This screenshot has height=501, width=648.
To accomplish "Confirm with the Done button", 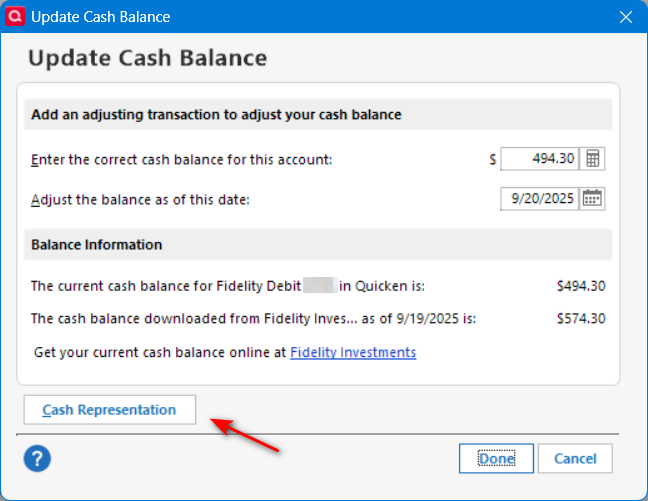I will (x=496, y=458).
